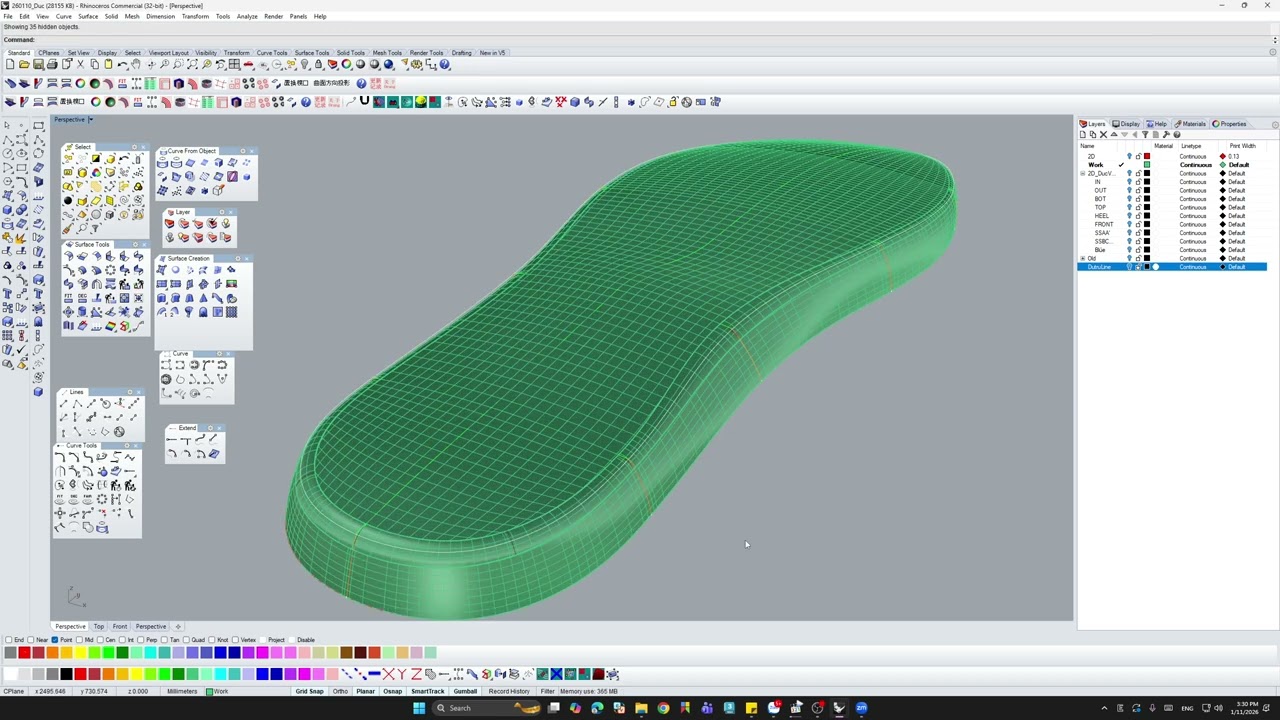This screenshot has height=720, width=1280.
Task: Click the Layers panel hammer Tools icon
Action: [x=1166, y=135]
